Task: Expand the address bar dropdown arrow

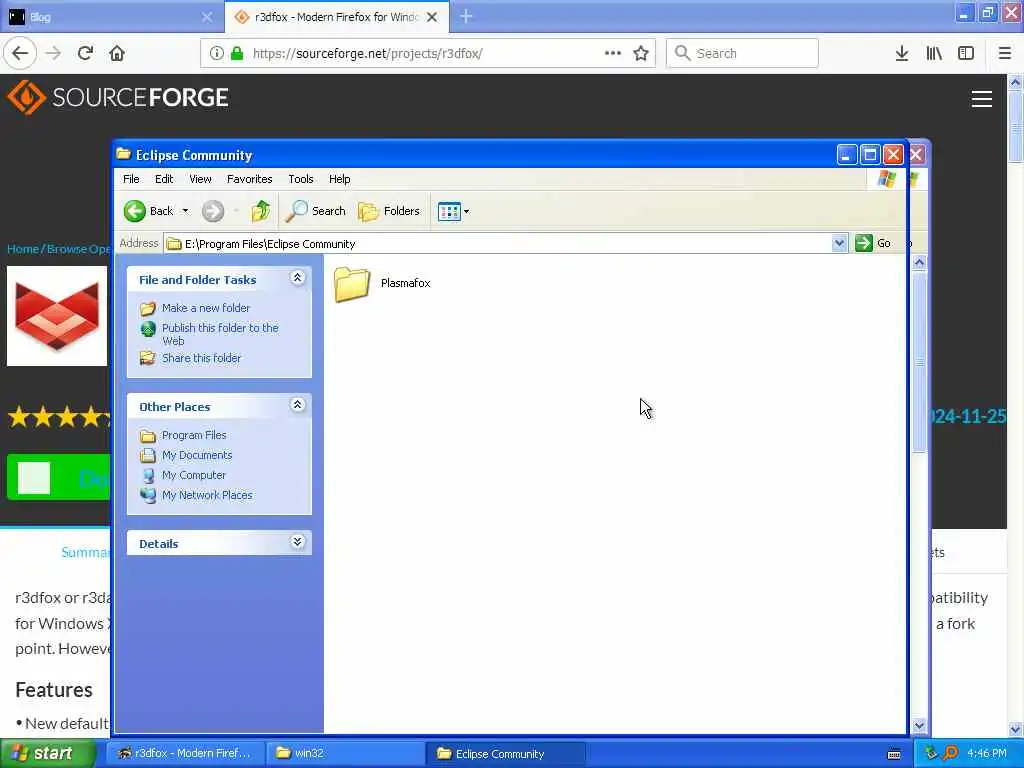Action: click(x=839, y=244)
